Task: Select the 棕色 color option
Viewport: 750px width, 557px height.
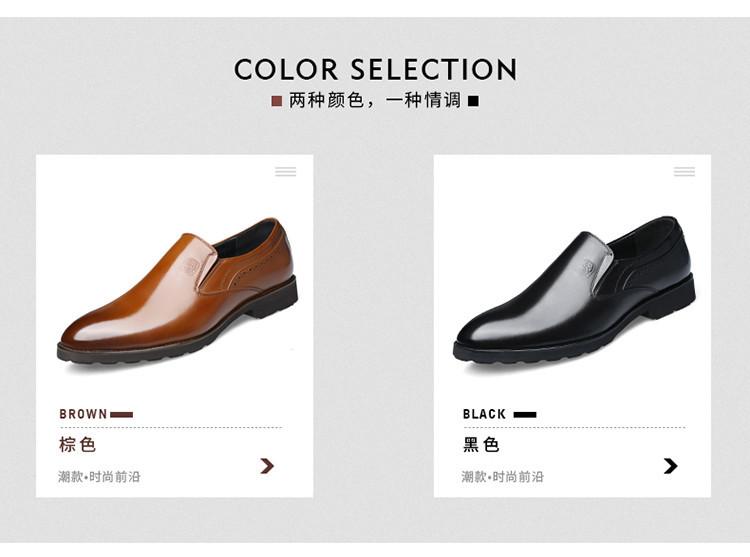Action: pos(77,445)
